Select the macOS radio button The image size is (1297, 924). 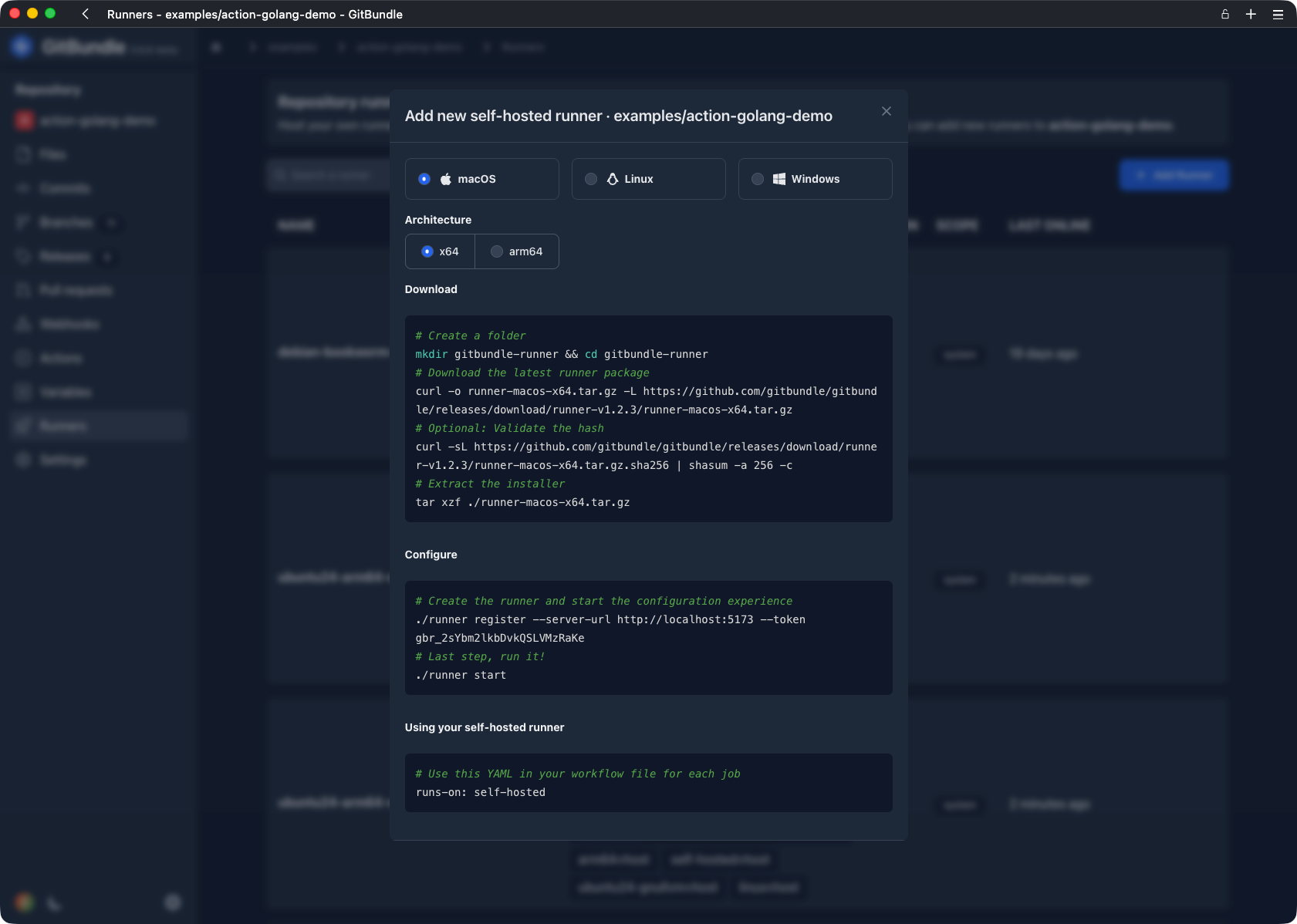[424, 179]
